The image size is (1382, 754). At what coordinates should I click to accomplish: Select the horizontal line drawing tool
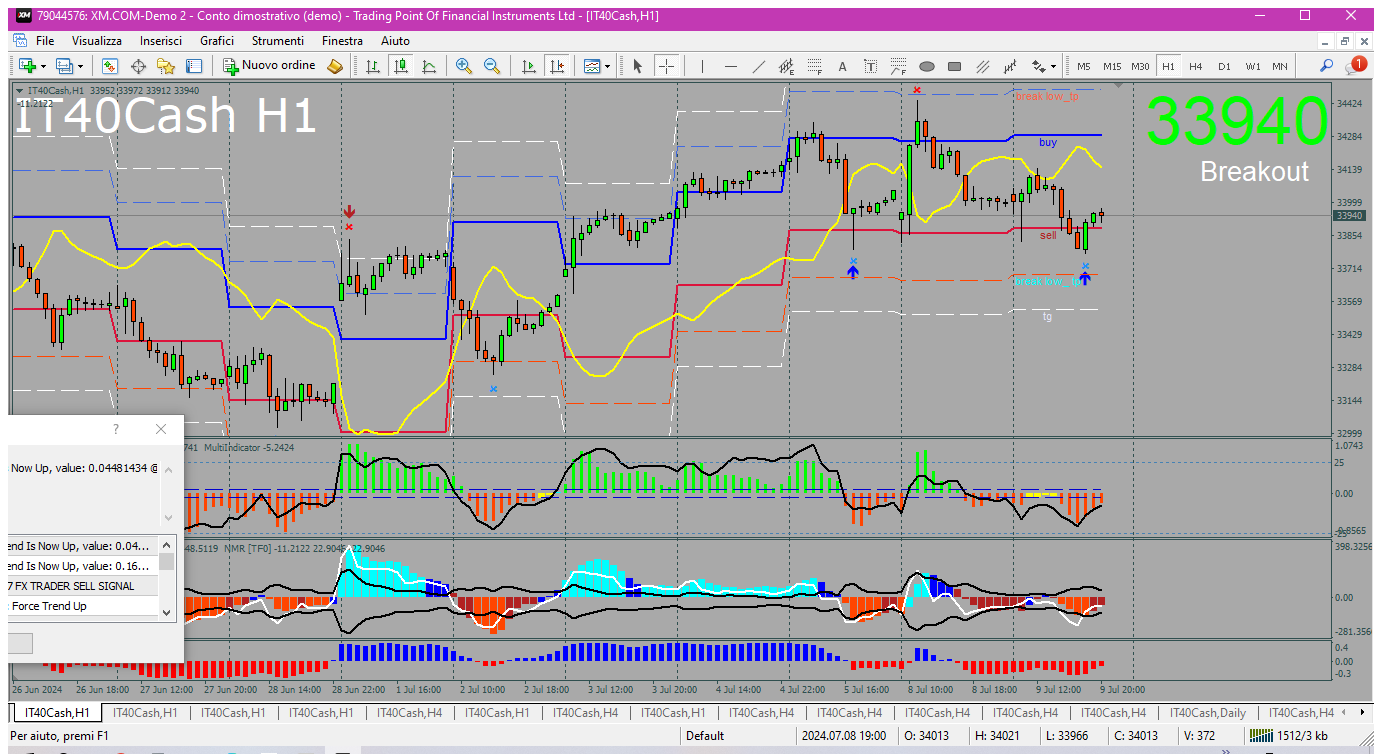click(731, 66)
